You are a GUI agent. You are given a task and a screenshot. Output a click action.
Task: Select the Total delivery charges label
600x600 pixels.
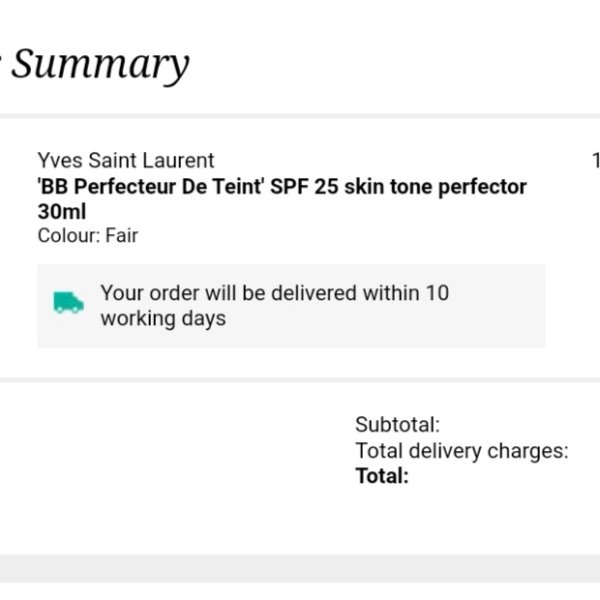coord(462,451)
